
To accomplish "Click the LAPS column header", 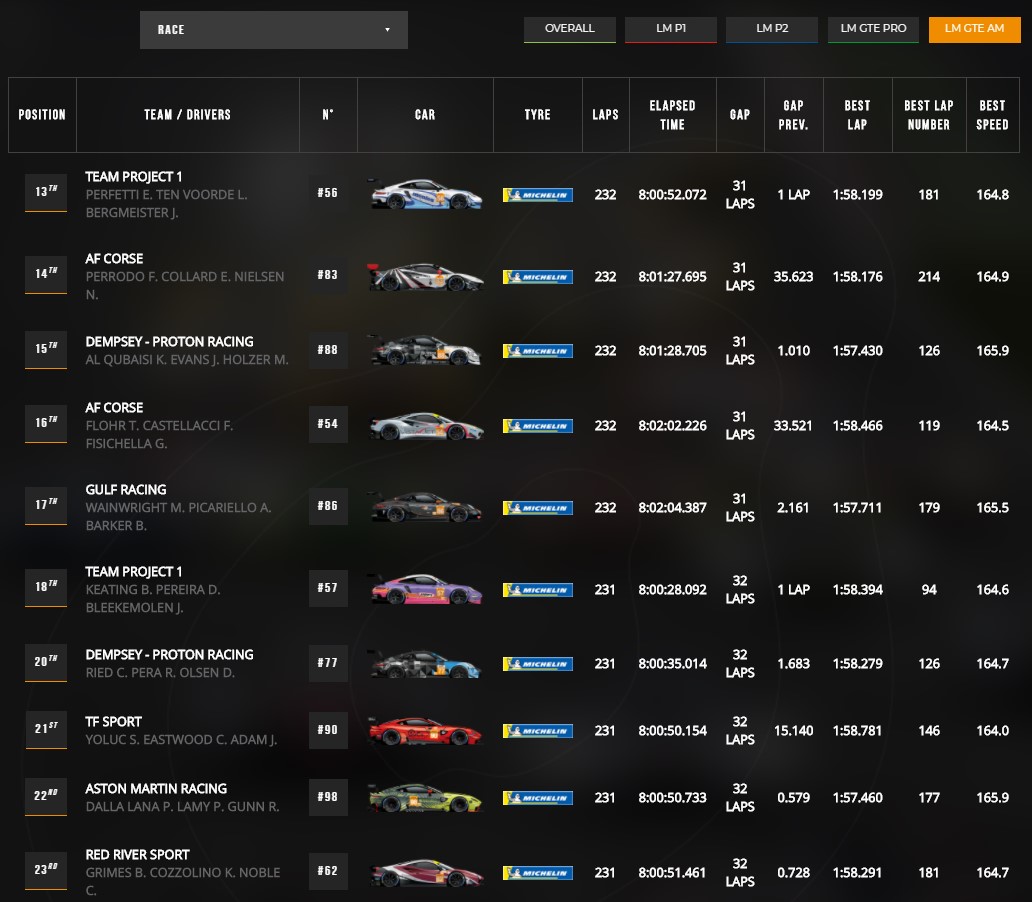I will (606, 115).
